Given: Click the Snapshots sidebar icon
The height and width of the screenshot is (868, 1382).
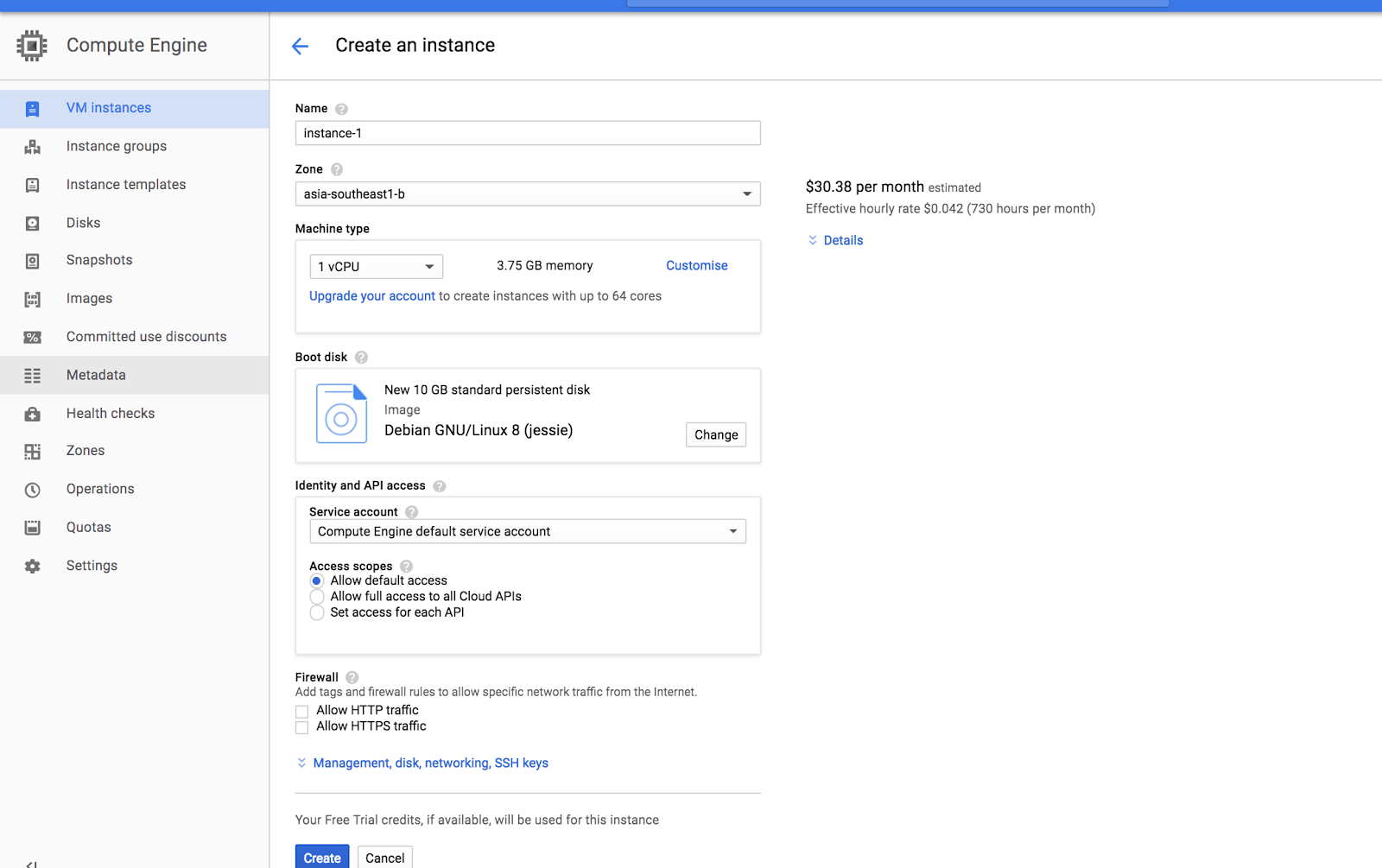Looking at the screenshot, I should [x=32, y=261].
